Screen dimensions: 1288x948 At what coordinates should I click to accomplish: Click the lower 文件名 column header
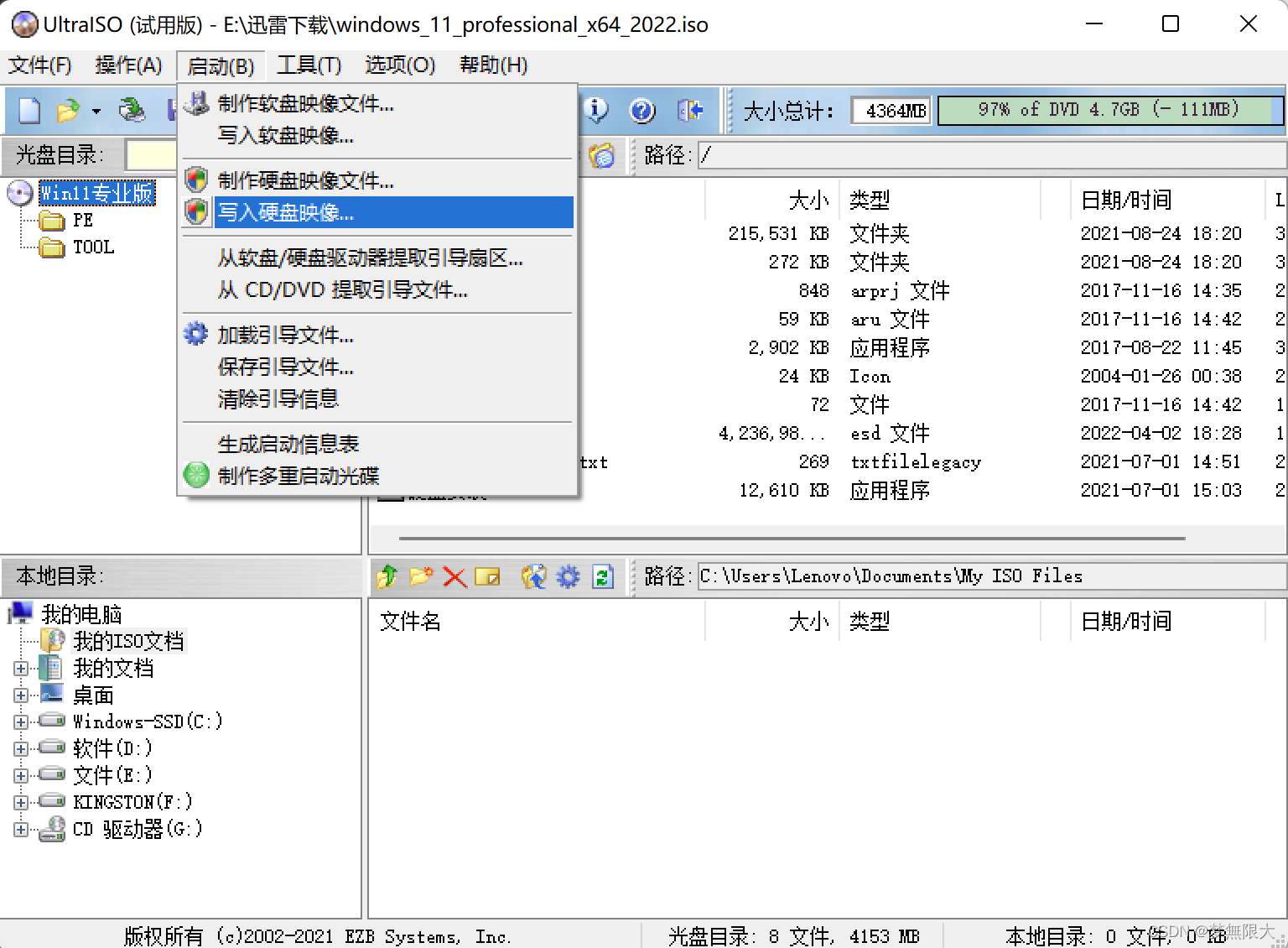pos(538,621)
